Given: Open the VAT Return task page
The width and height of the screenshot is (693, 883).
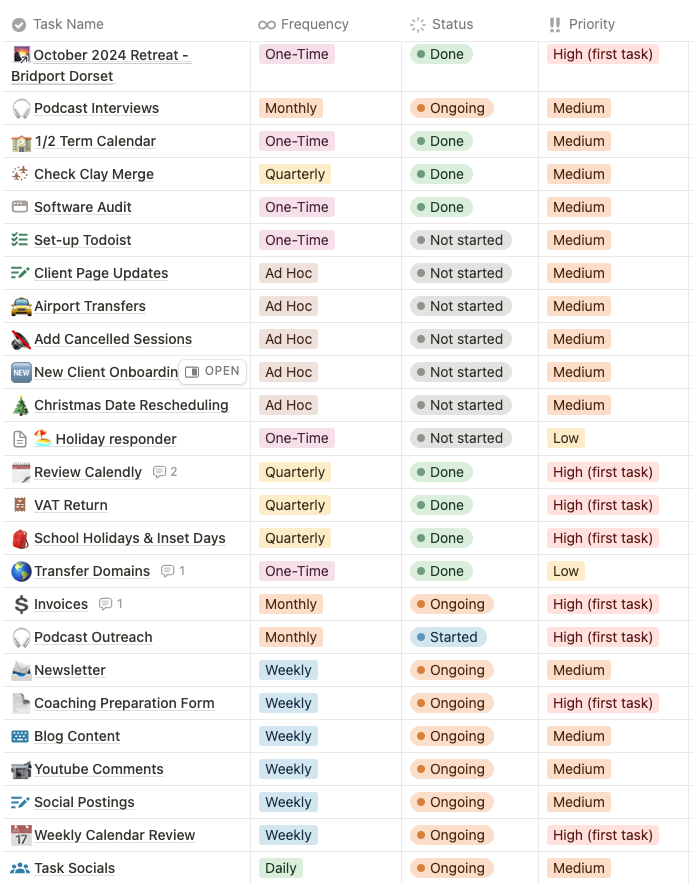Looking at the screenshot, I should (x=70, y=505).
